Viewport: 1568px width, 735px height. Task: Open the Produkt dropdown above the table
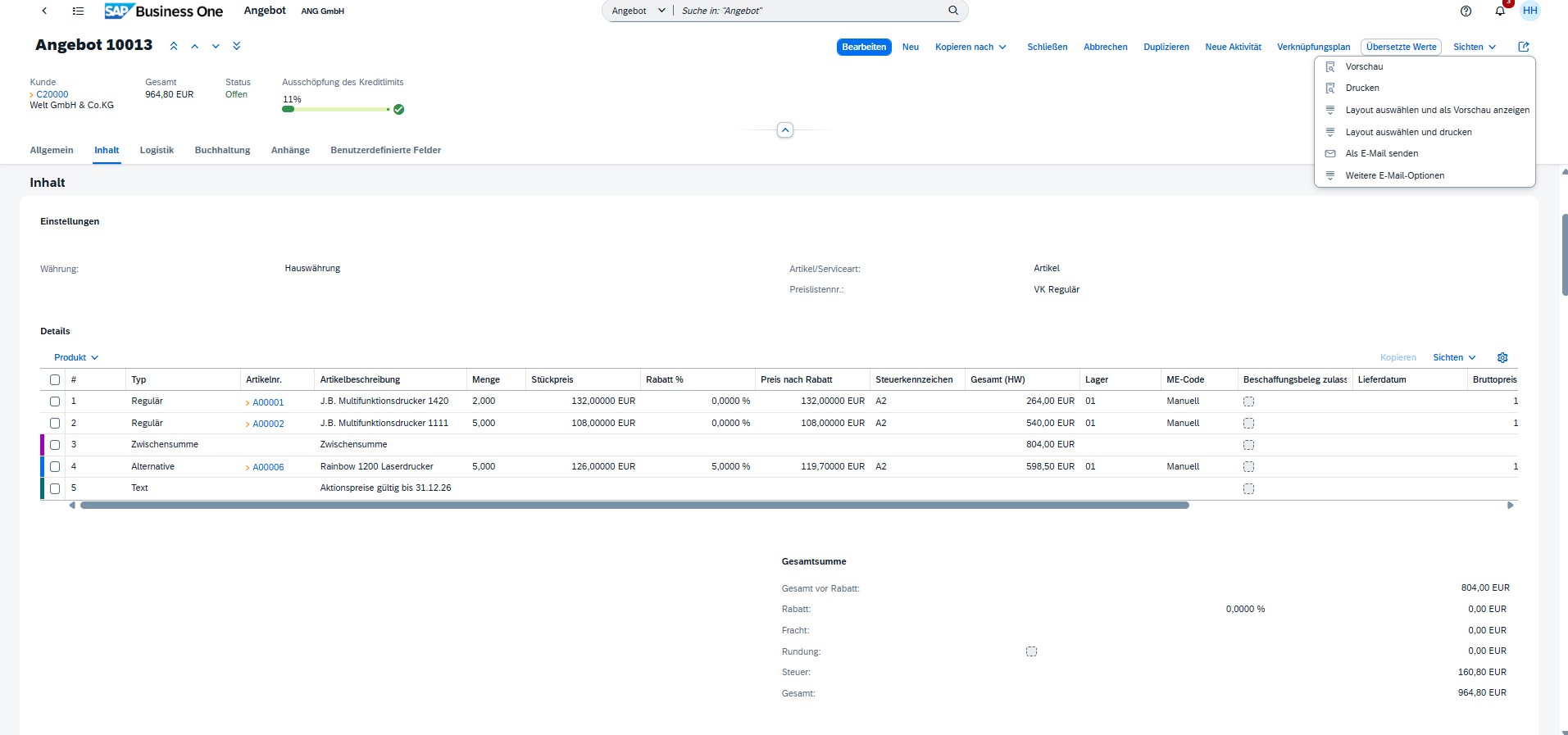point(76,357)
